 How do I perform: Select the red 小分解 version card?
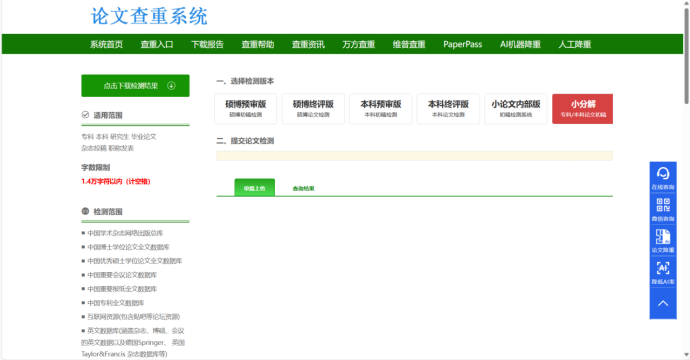click(583, 109)
